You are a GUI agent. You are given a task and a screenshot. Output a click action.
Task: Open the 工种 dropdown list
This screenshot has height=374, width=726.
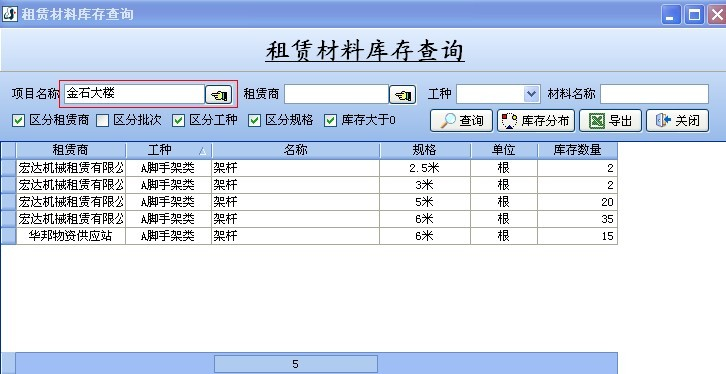coord(532,94)
